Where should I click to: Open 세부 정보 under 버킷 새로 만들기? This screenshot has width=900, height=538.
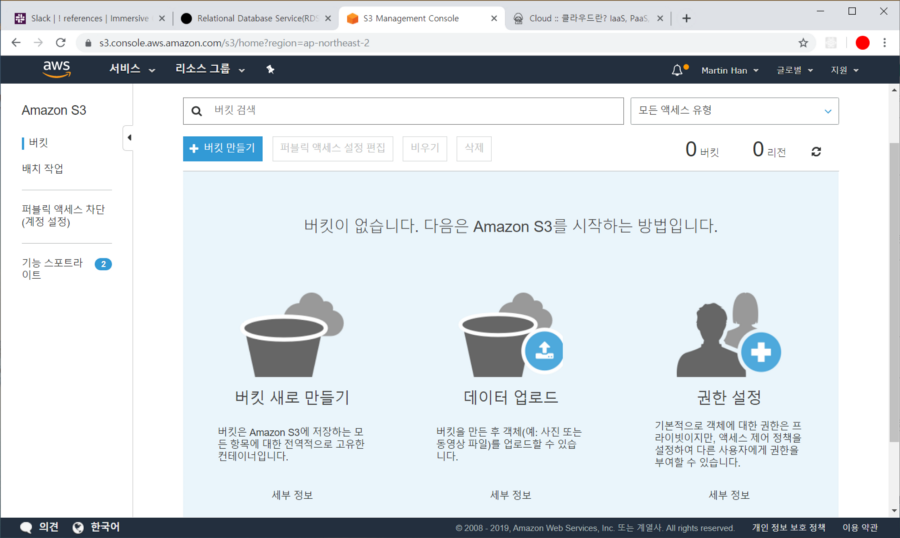pyautogui.click(x=292, y=495)
